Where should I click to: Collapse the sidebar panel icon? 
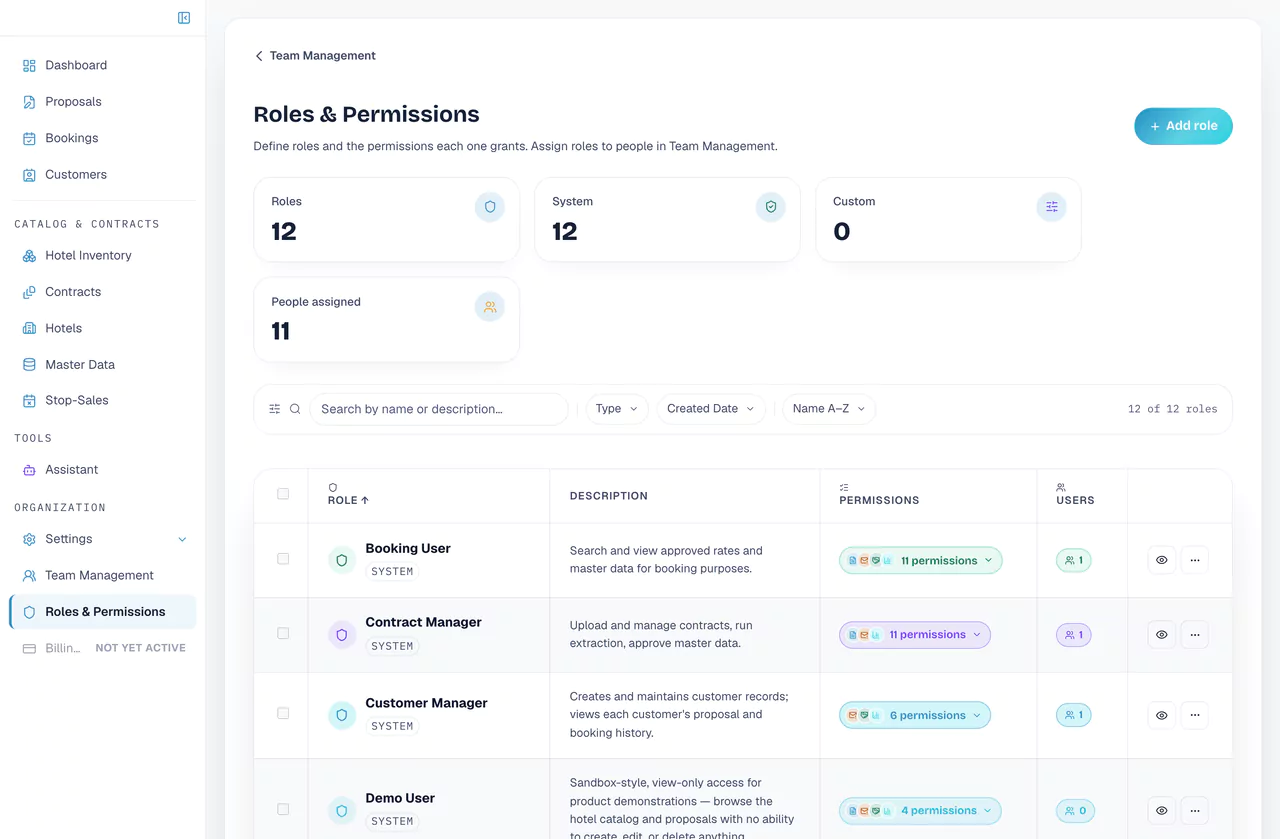[x=184, y=18]
